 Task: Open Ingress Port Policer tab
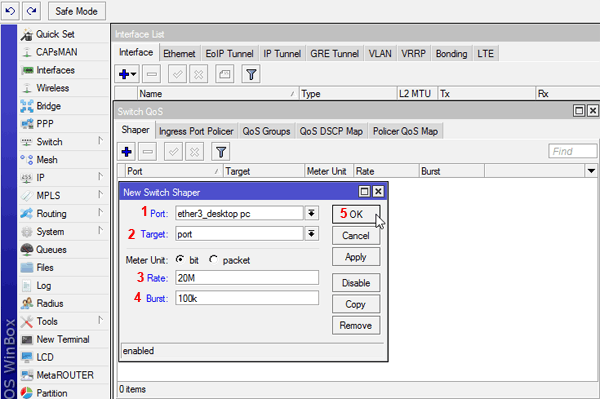coord(196,131)
